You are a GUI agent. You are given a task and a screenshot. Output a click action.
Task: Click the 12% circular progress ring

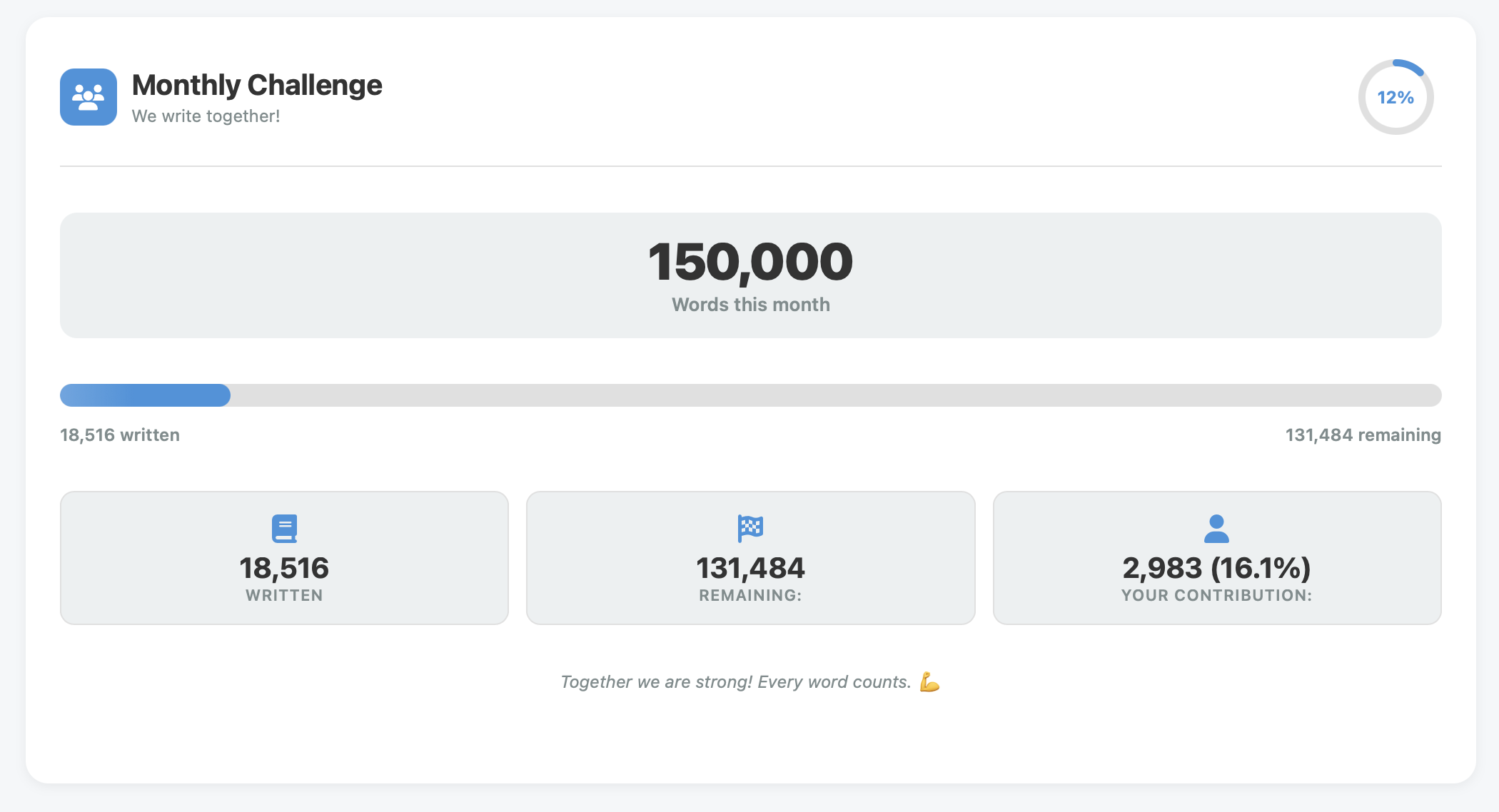[1395, 97]
